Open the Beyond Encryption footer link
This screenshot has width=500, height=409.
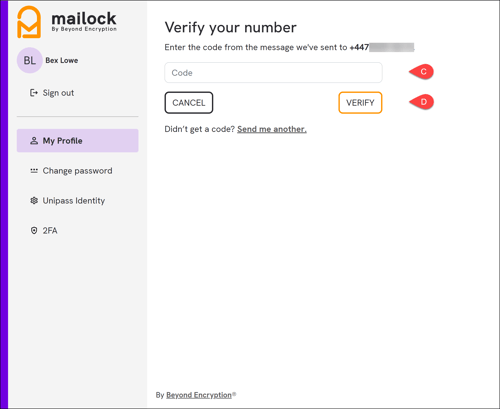click(x=199, y=395)
